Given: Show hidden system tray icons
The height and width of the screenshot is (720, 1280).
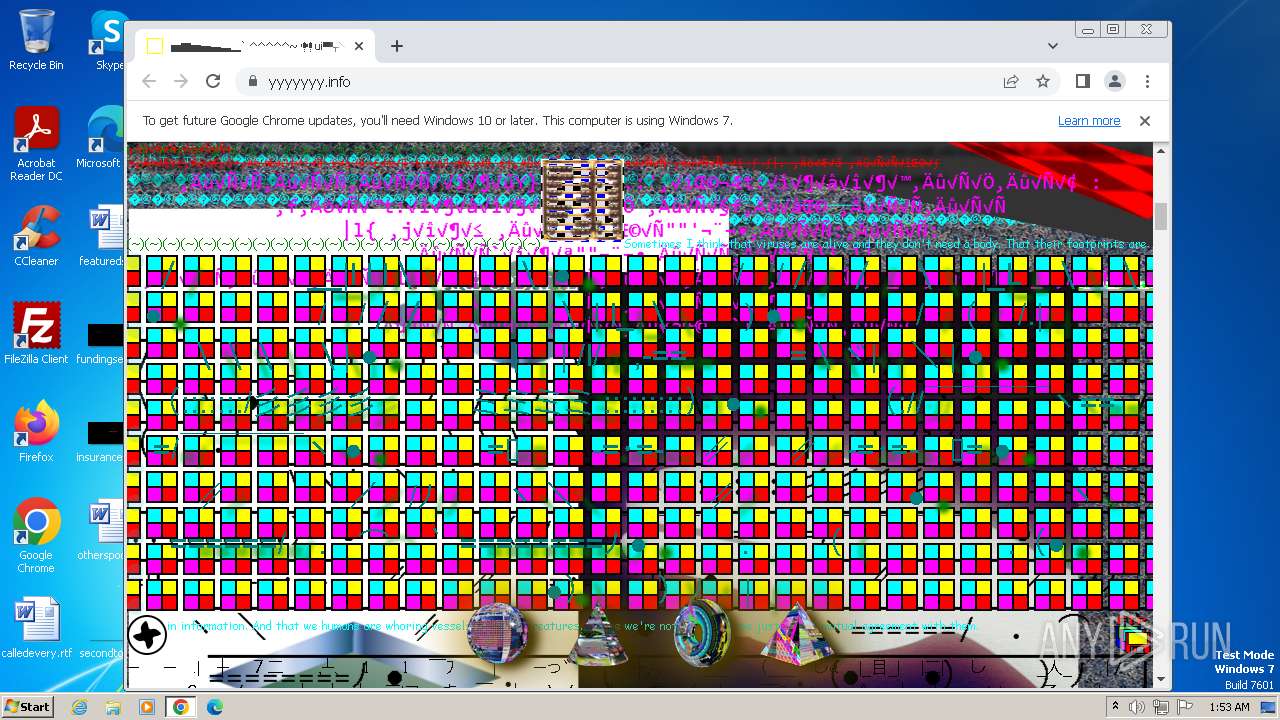Looking at the screenshot, I should [x=1115, y=707].
